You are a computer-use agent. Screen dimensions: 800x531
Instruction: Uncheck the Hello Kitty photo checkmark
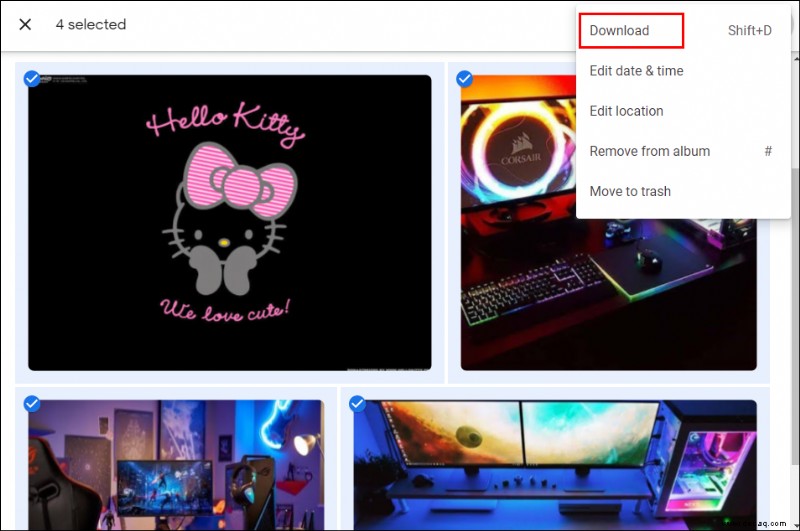(32, 79)
